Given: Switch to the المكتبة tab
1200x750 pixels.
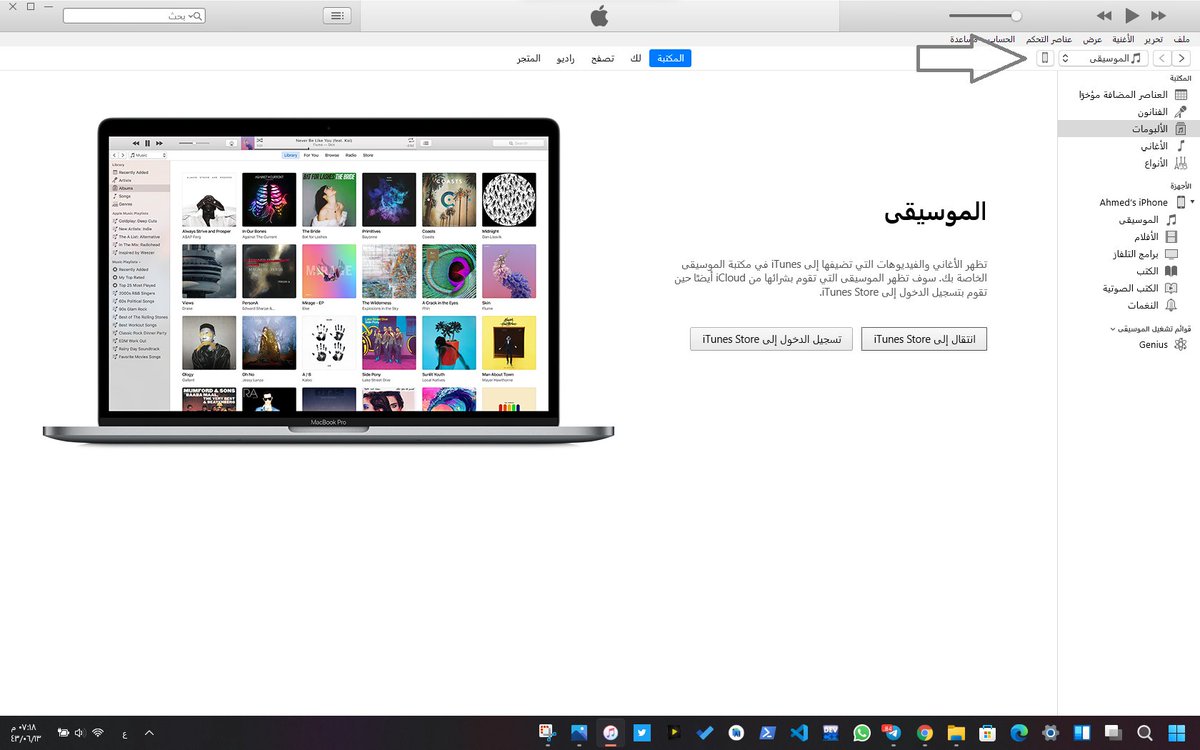Looking at the screenshot, I should (x=670, y=59).
